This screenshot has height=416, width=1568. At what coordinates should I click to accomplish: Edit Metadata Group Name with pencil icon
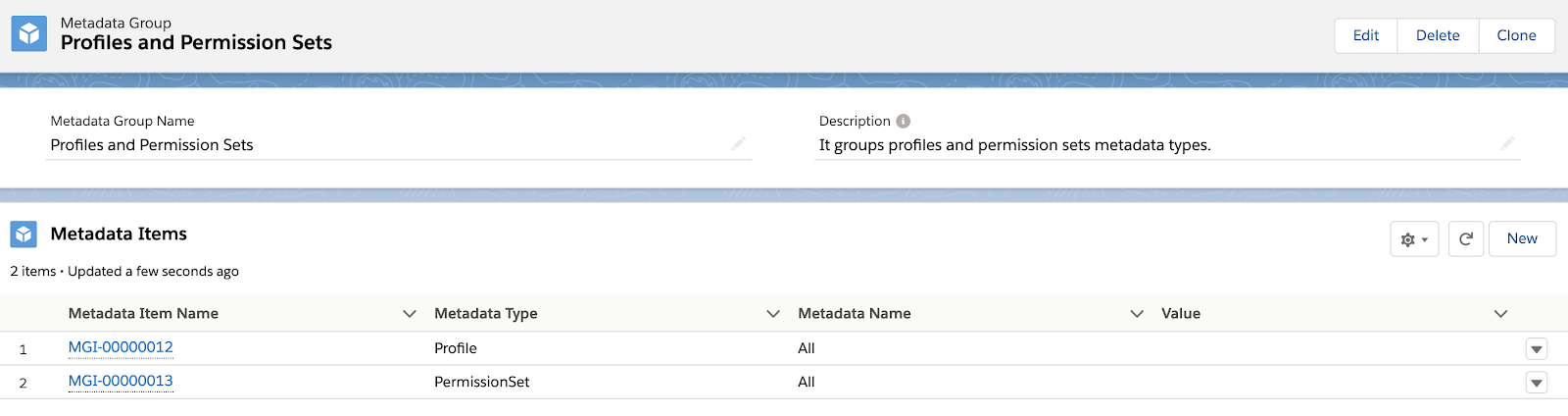[x=738, y=144]
